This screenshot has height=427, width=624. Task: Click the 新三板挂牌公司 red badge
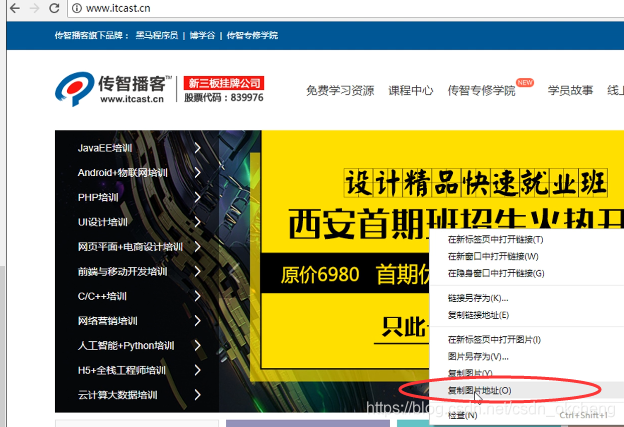point(224,83)
